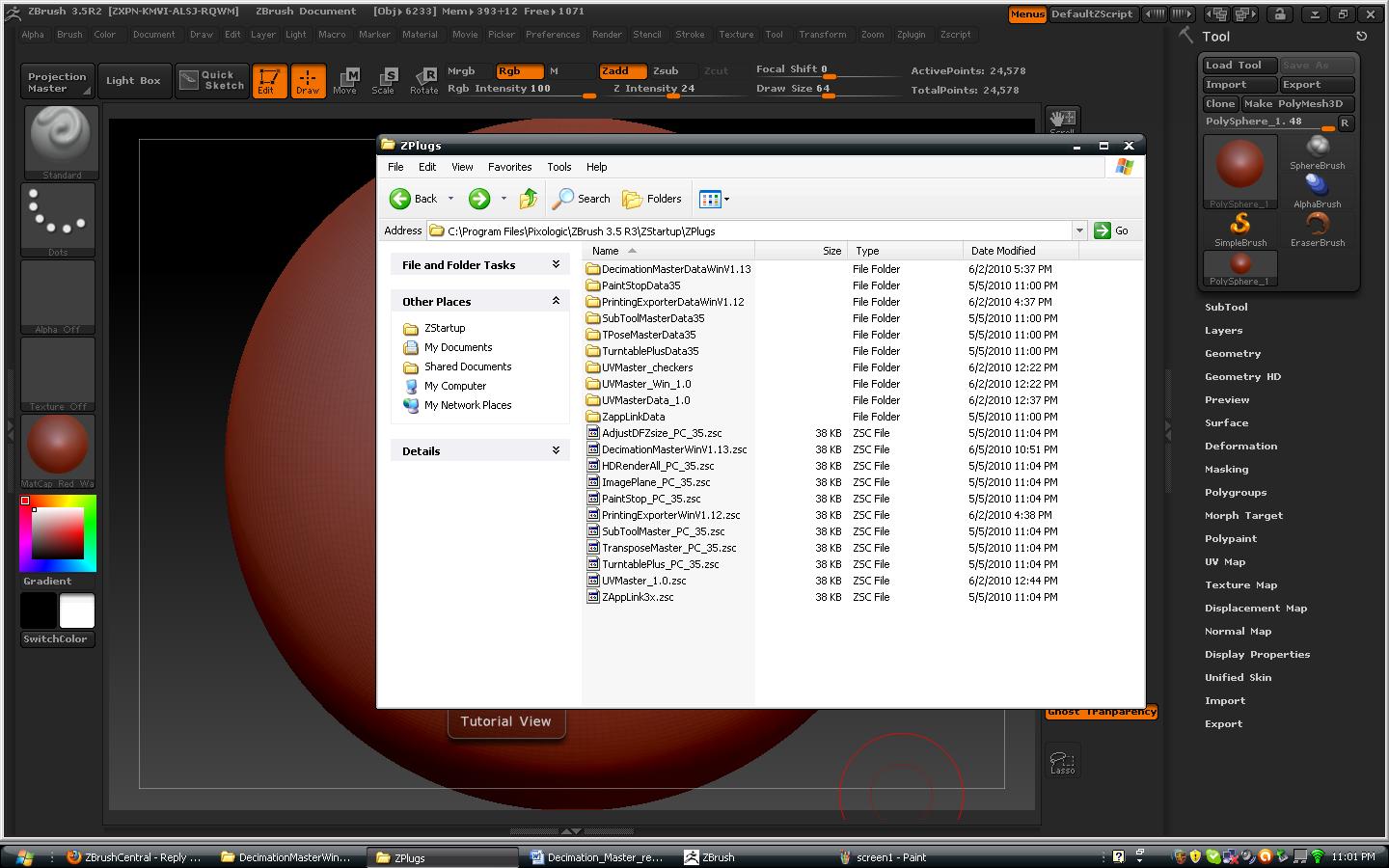Click the Projection Master button
The width and height of the screenshot is (1389, 868).
pyautogui.click(x=57, y=81)
